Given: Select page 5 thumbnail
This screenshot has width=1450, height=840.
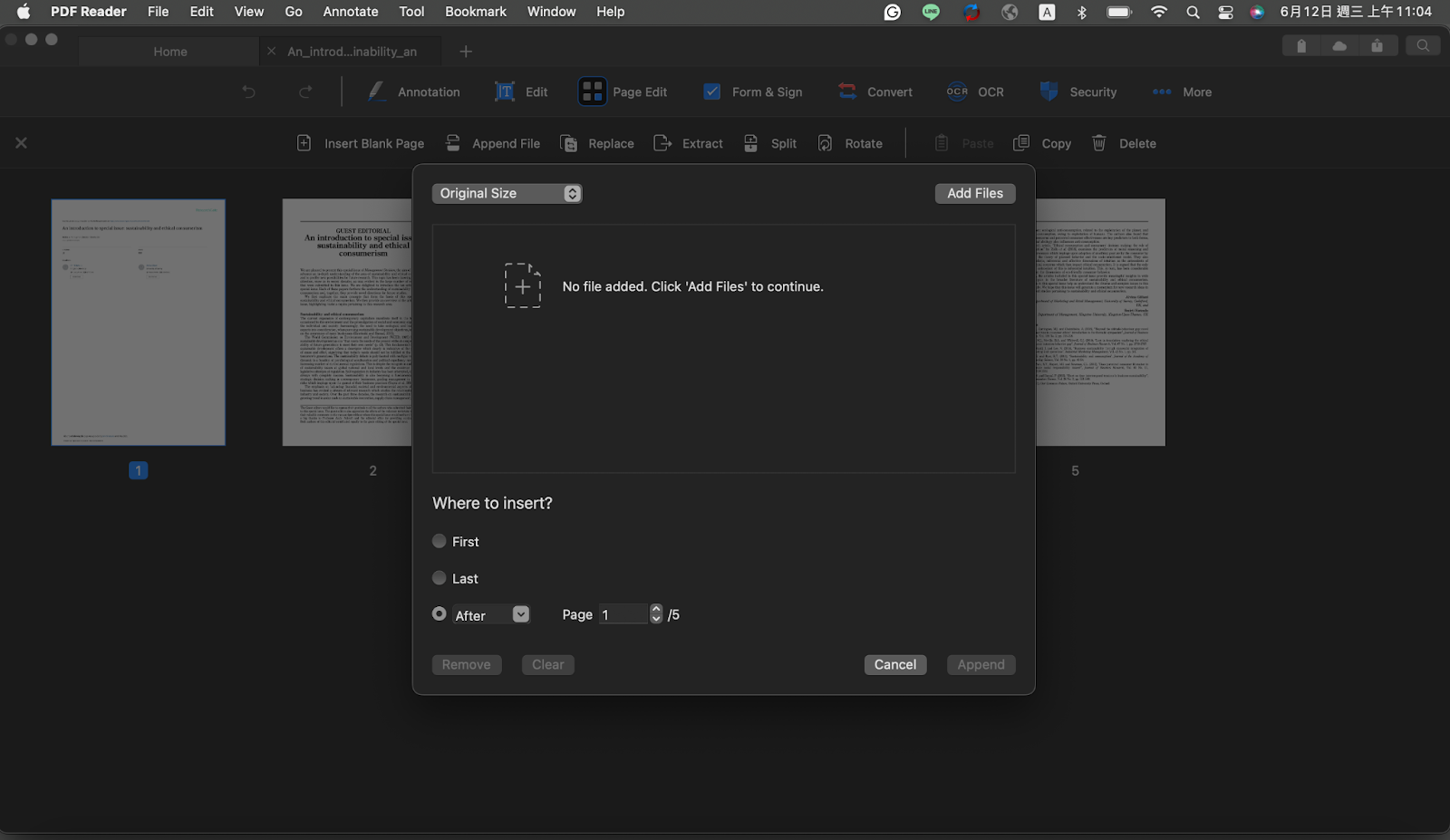Looking at the screenshot, I should tap(1100, 323).
